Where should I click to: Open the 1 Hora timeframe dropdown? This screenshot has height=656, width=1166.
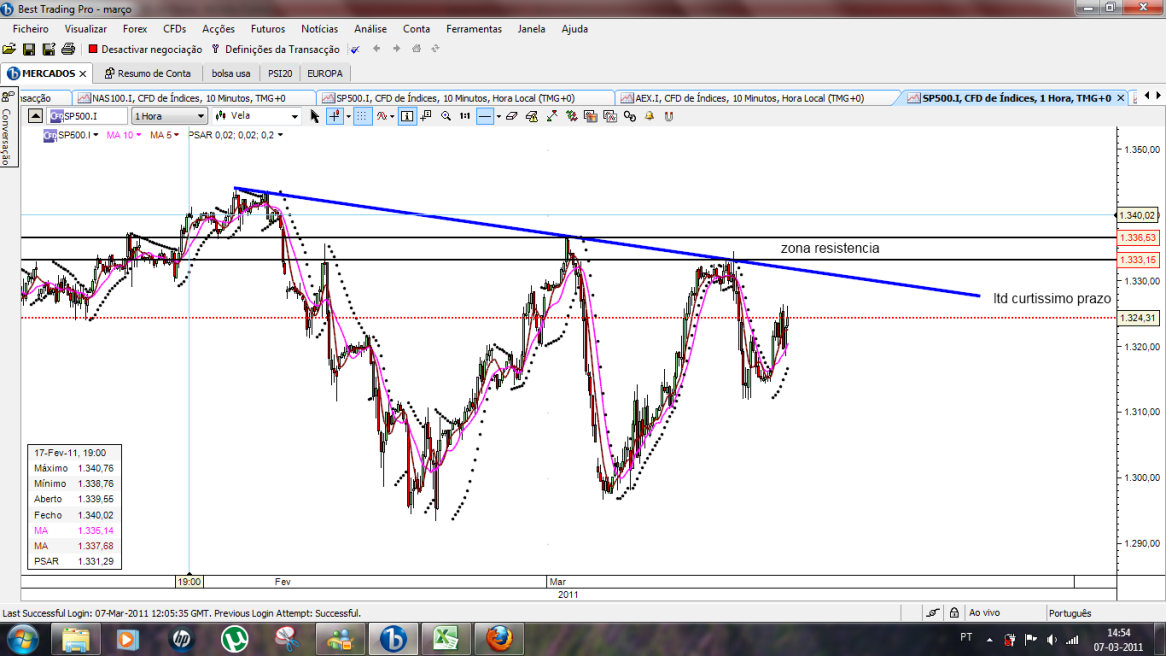click(169, 116)
